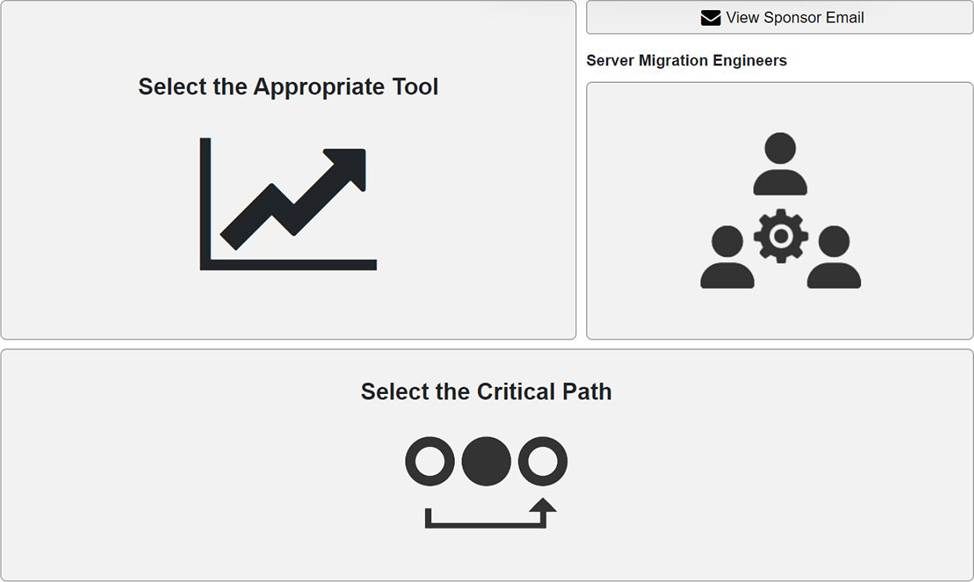The image size is (974, 582).
Task: Click the left hollow circle of critical path icon
Action: 430,462
